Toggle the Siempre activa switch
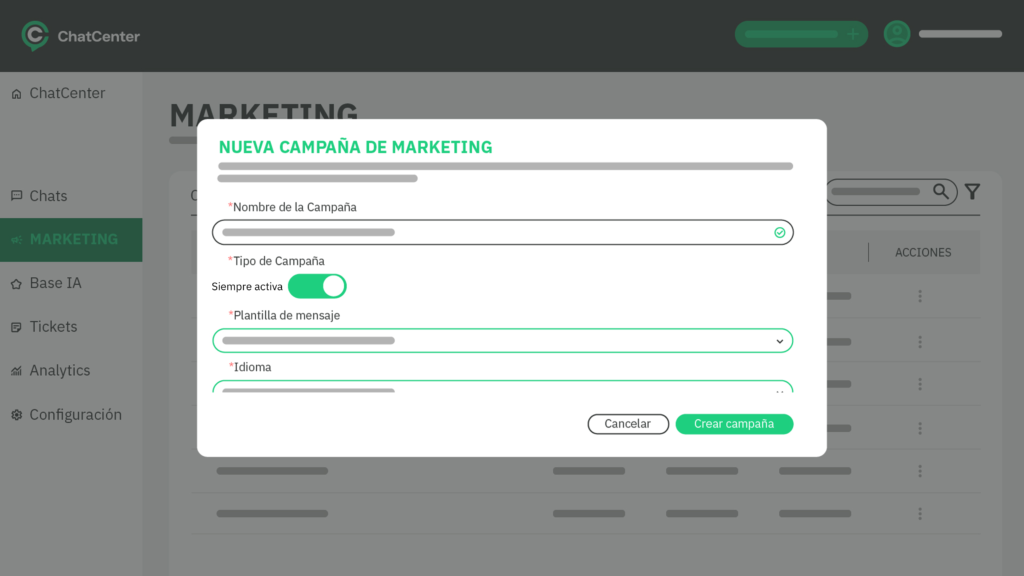This screenshot has height=576, width=1024. (317, 287)
